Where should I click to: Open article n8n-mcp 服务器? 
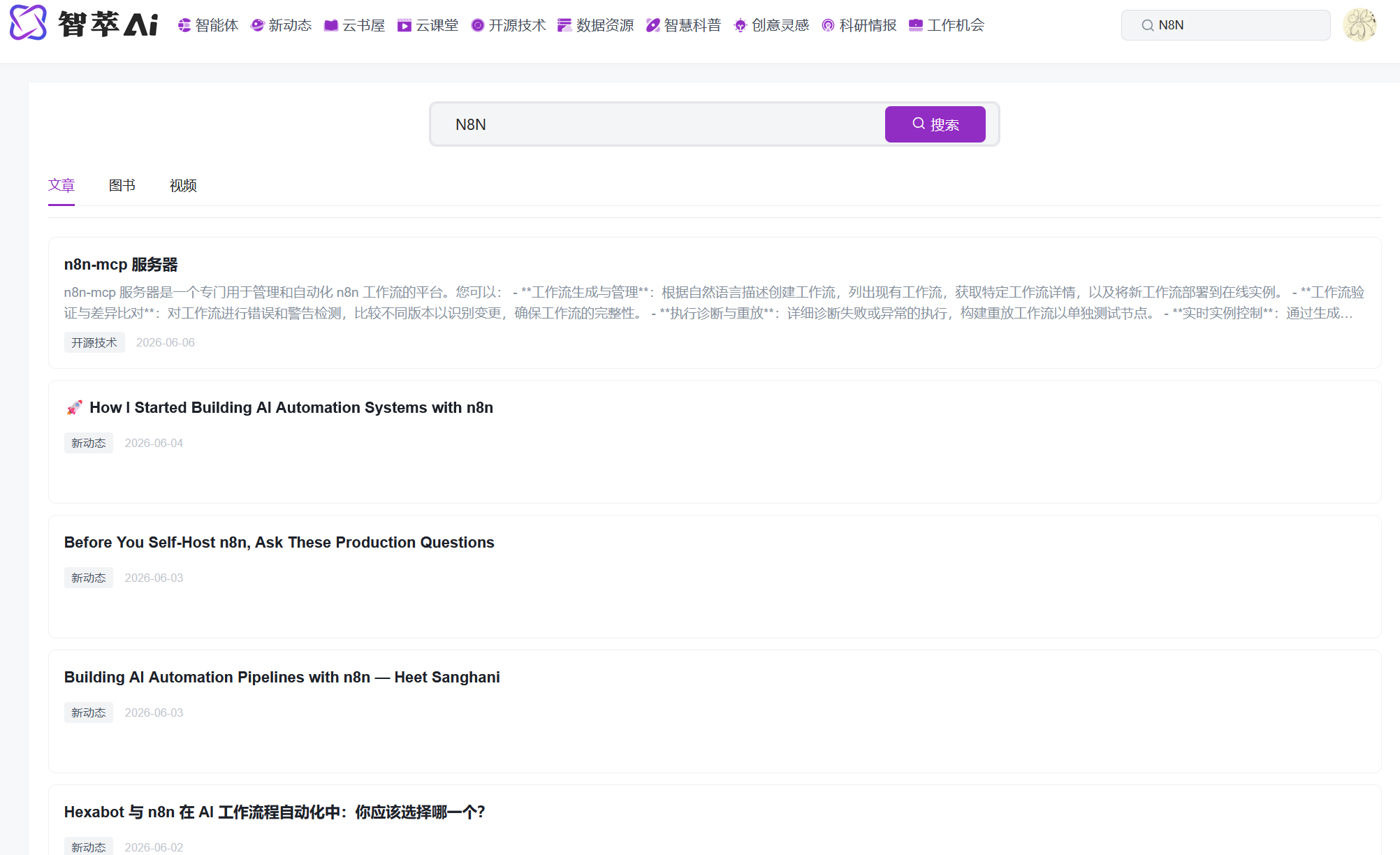121,264
